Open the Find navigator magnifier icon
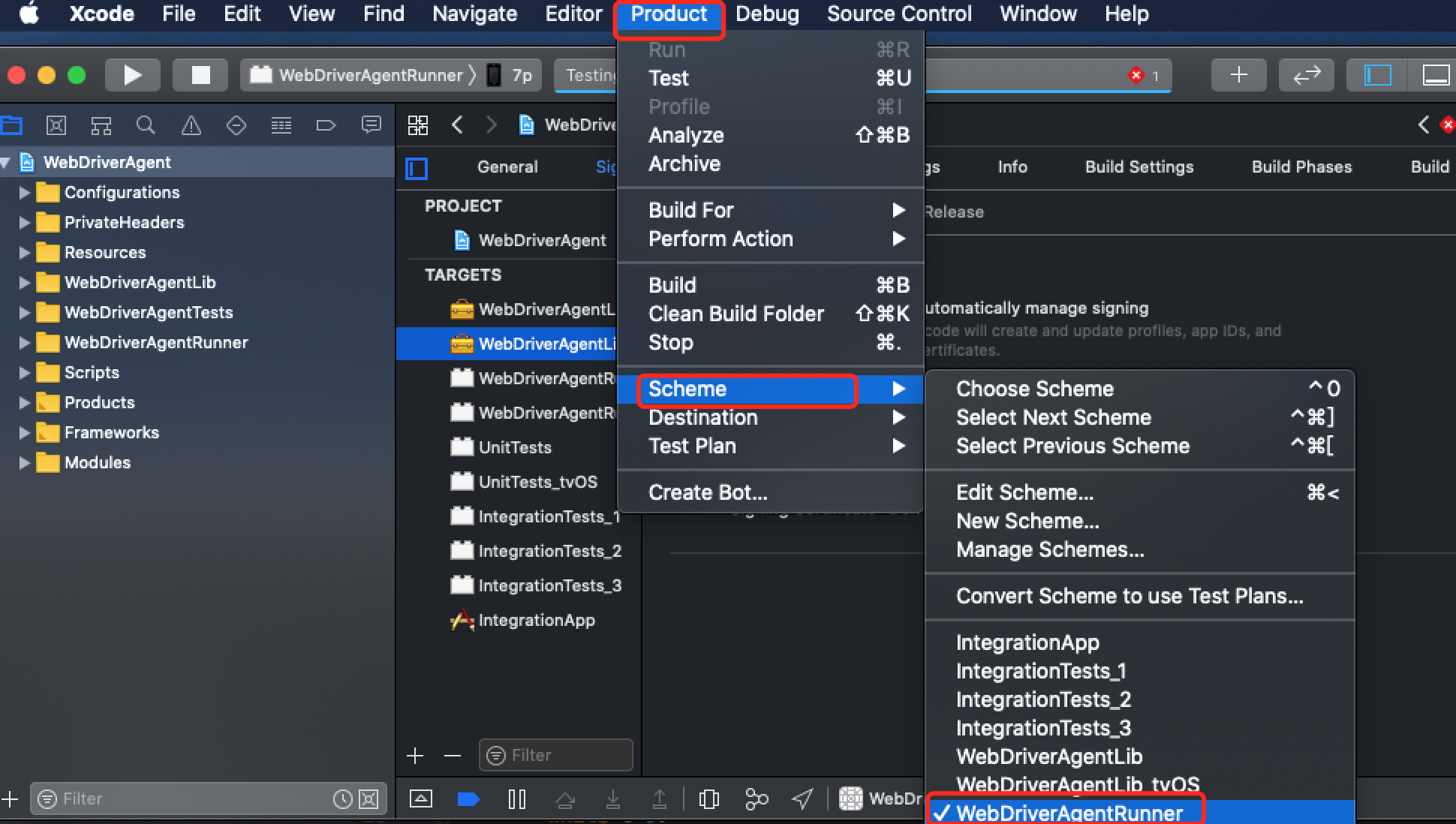1456x824 pixels. [x=146, y=125]
